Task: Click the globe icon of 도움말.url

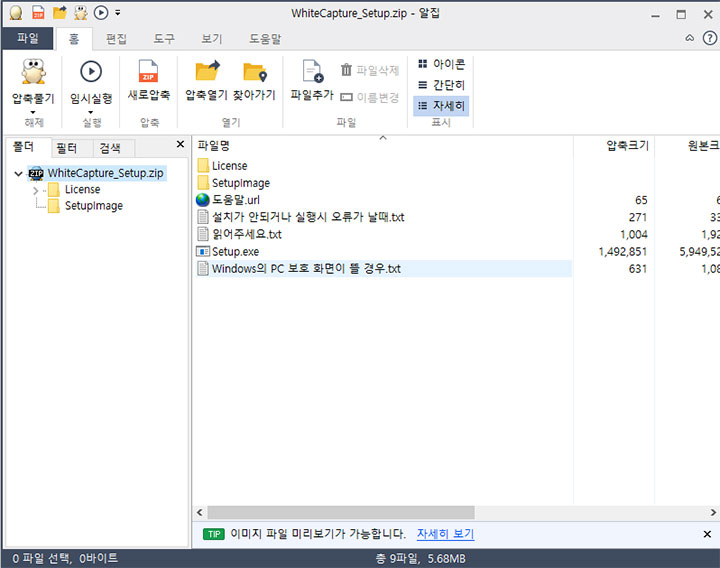Action: [202, 200]
